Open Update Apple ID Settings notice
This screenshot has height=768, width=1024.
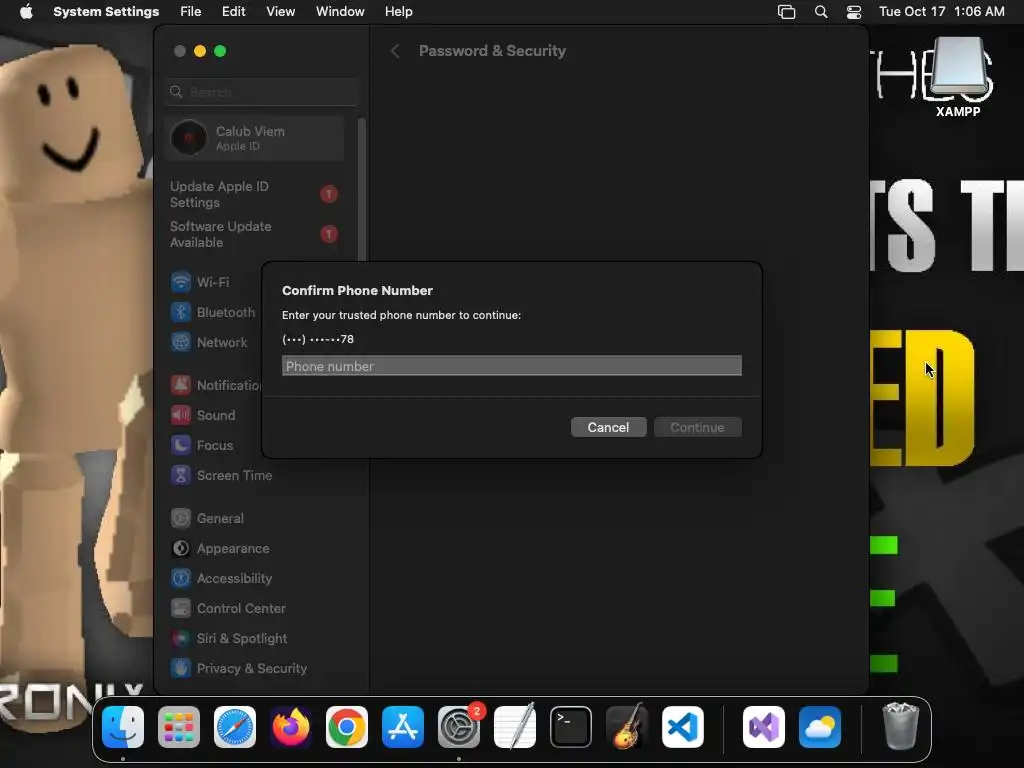(255, 195)
